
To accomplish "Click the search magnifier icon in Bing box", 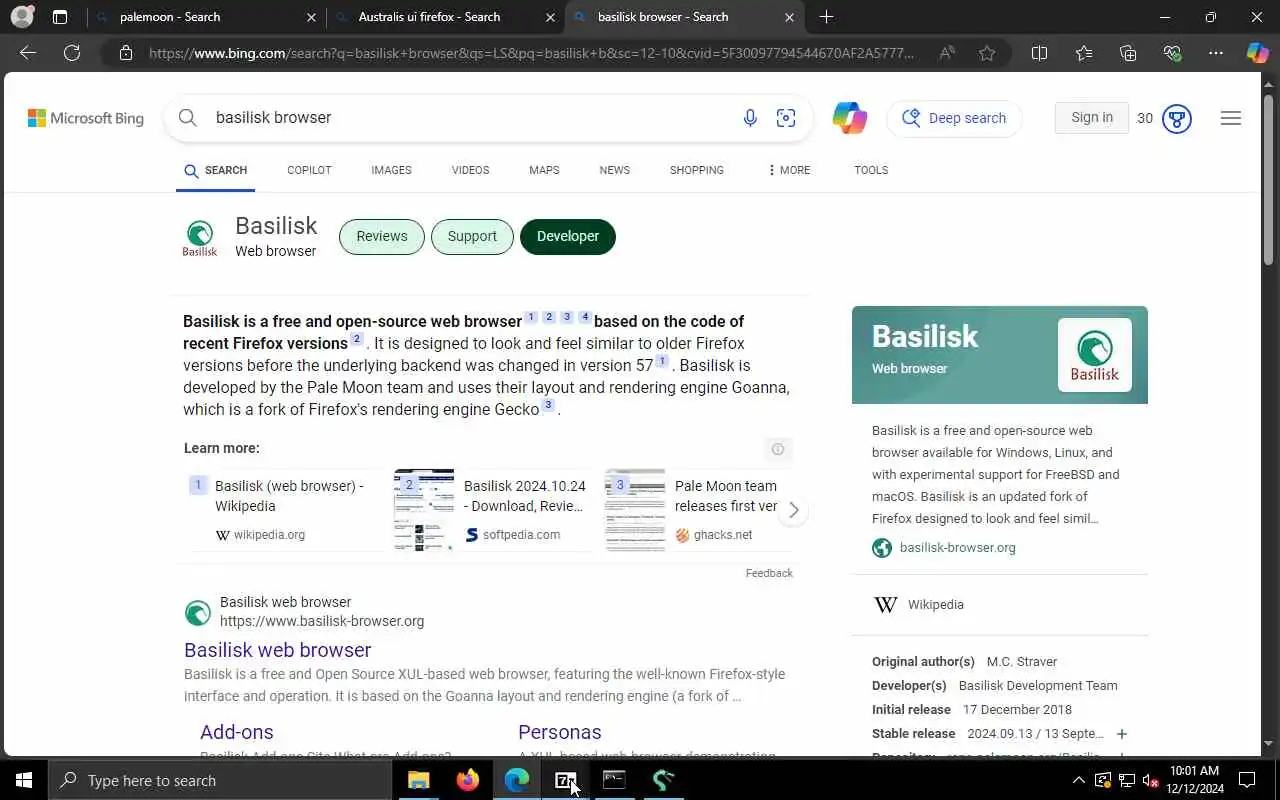I will point(187,118).
